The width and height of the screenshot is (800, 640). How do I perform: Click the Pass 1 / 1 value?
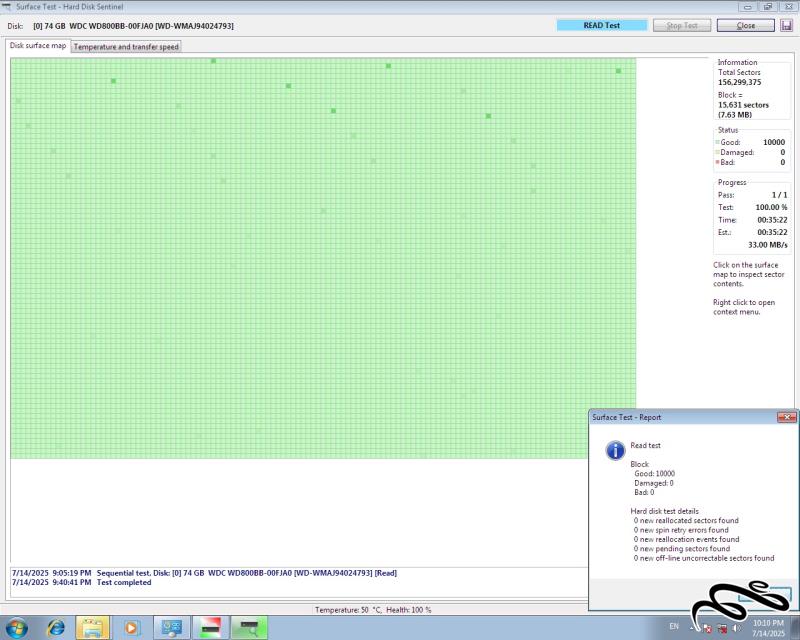pyautogui.click(x=779, y=195)
